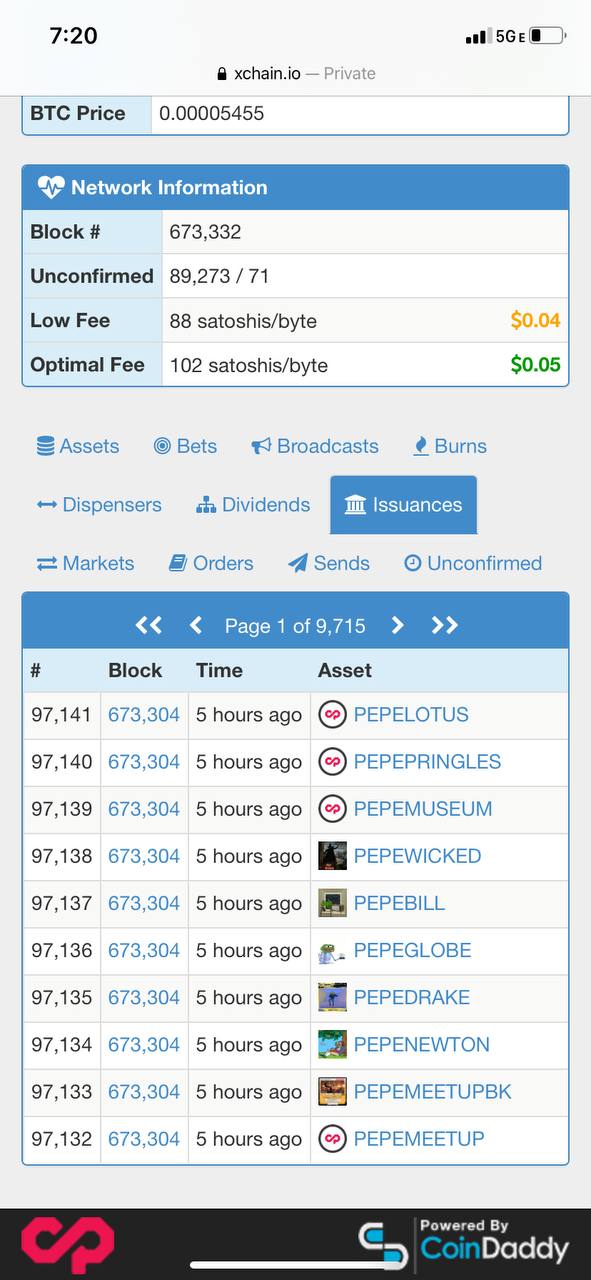
Task: Switch to the Dispensers tab
Action: pos(99,505)
